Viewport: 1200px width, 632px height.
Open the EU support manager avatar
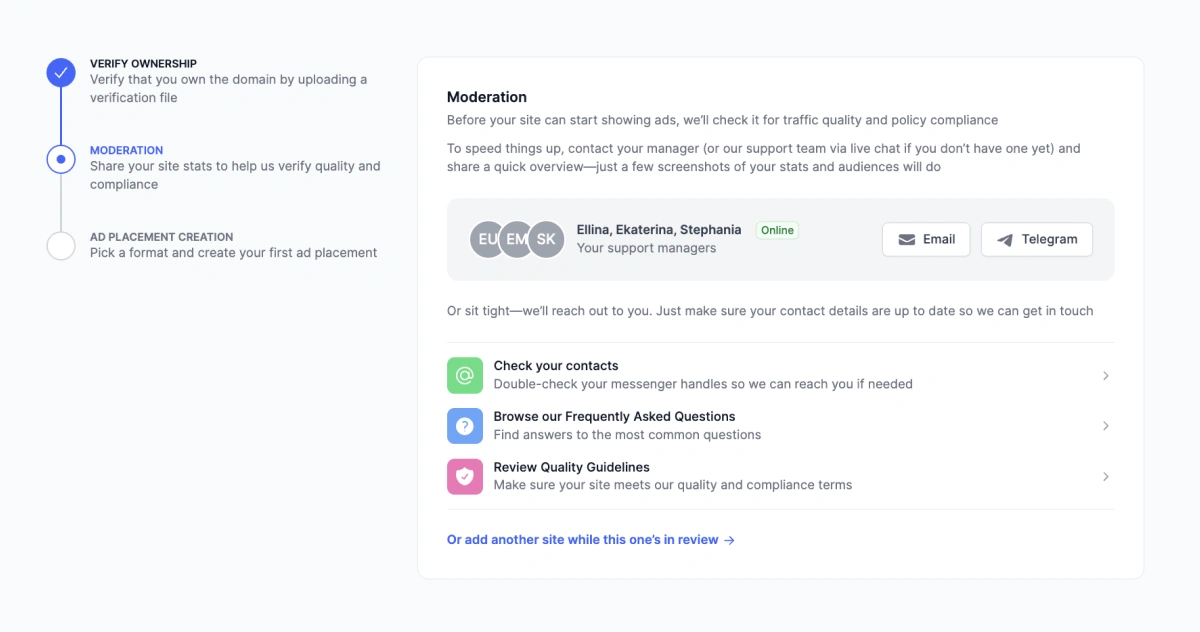[487, 239]
